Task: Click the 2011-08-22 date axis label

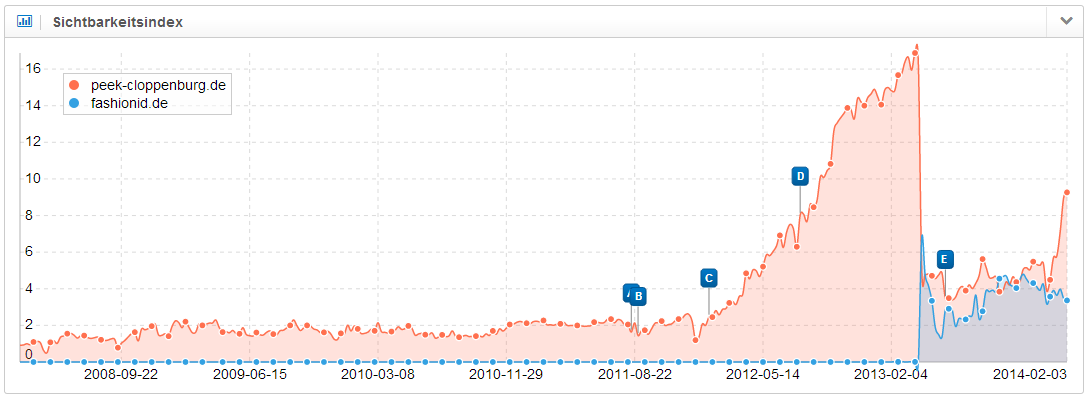Action: [x=635, y=376]
